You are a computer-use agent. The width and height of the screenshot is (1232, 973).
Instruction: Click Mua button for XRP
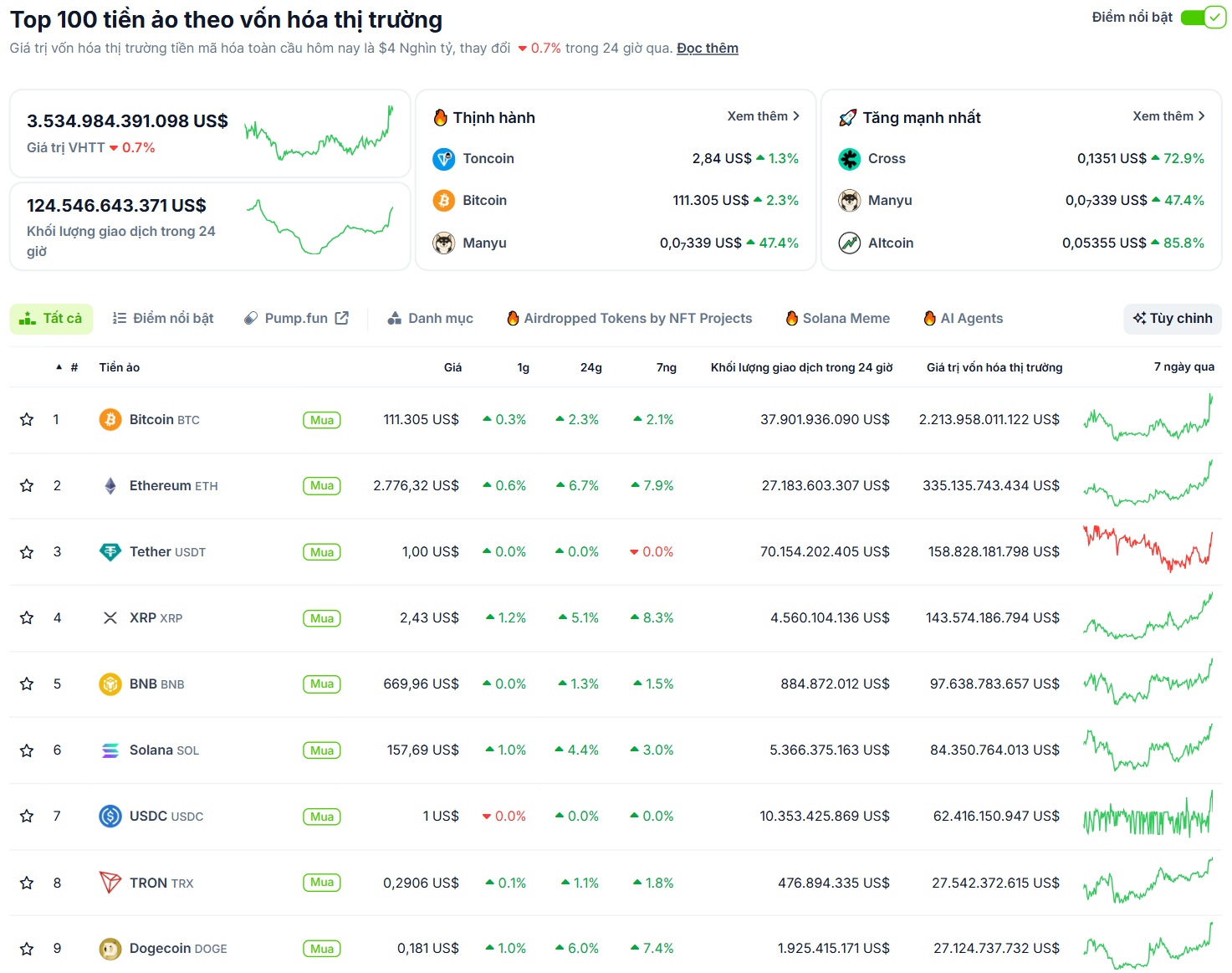322,618
